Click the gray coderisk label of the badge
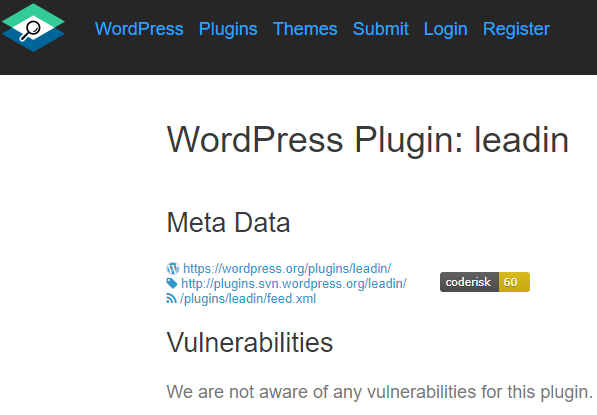The height and width of the screenshot is (415, 597). tap(469, 282)
